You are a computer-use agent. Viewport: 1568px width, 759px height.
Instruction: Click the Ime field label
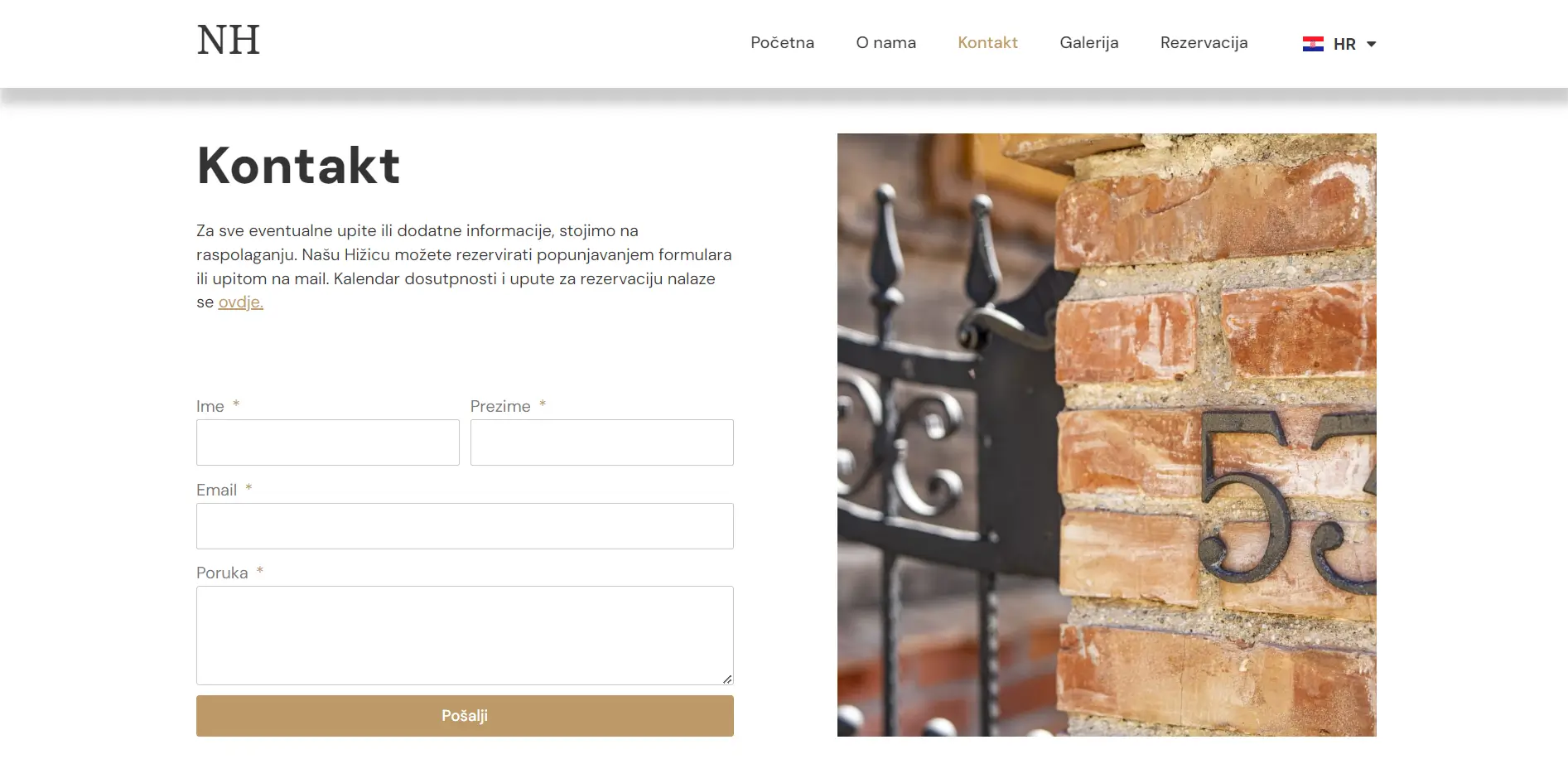pyautogui.click(x=210, y=407)
